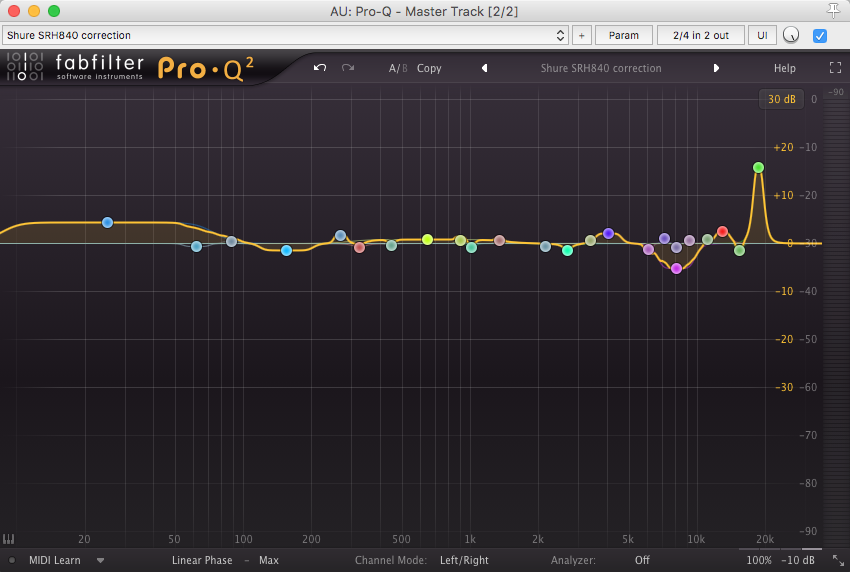The image size is (850, 572).
Task: Toggle the analyzer Off setting
Action: 642,560
